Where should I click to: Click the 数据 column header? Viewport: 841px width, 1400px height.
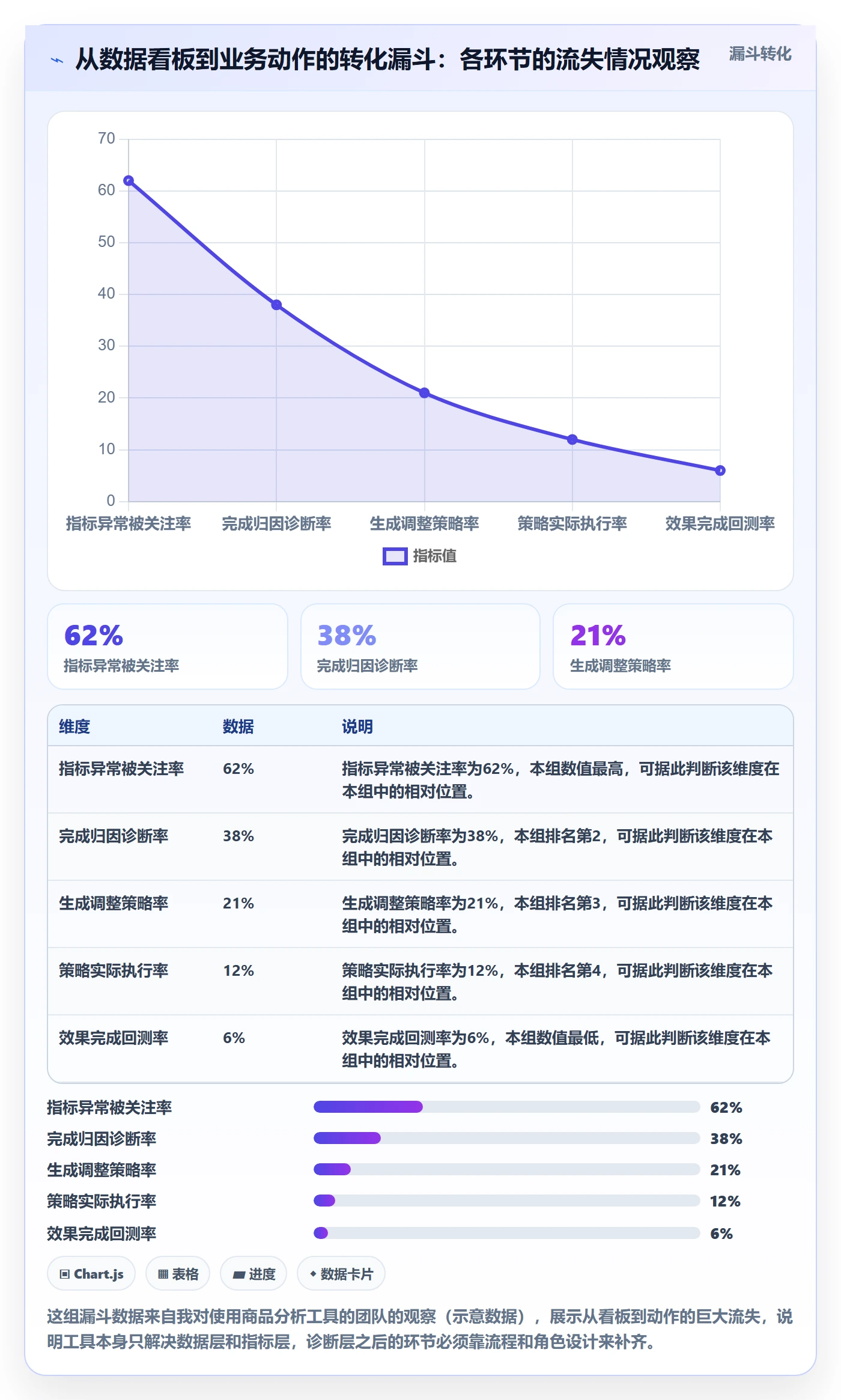(238, 727)
